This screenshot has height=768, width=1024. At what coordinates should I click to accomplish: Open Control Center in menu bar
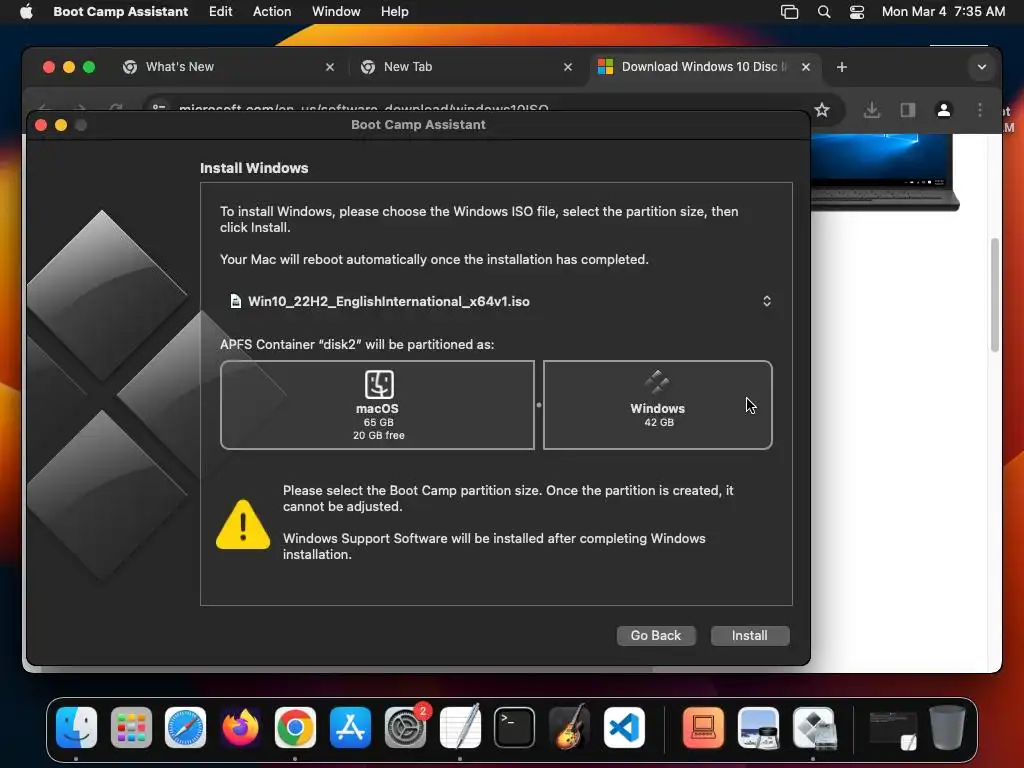857,12
